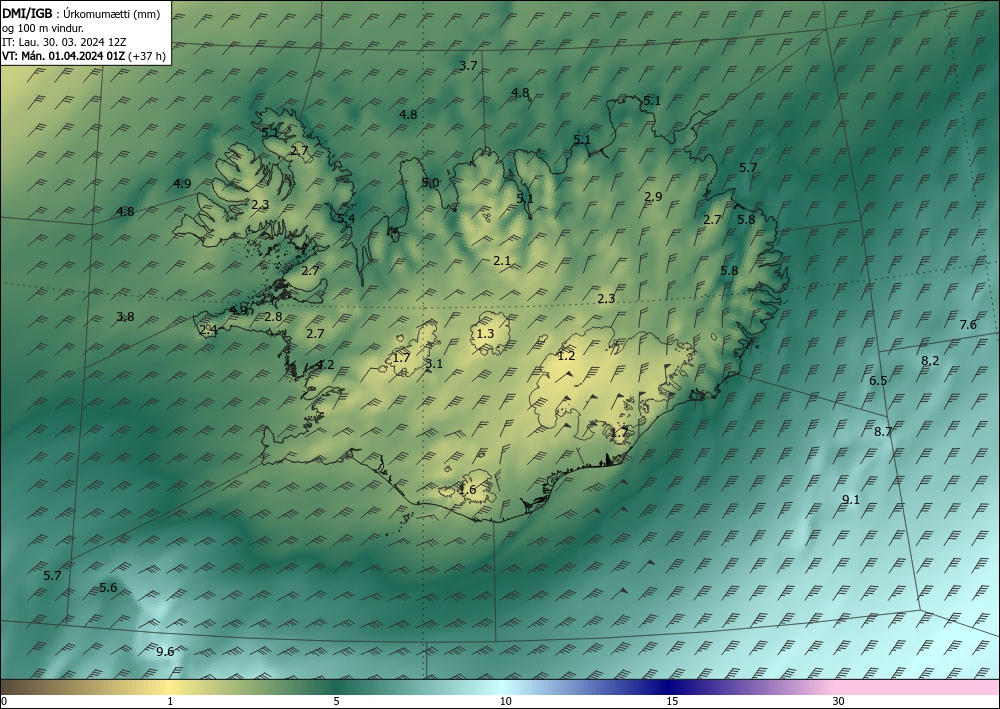The width and height of the screenshot is (1000, 709).
Task: Click the 2.1 value label on the map
Action: pos(502,260)
